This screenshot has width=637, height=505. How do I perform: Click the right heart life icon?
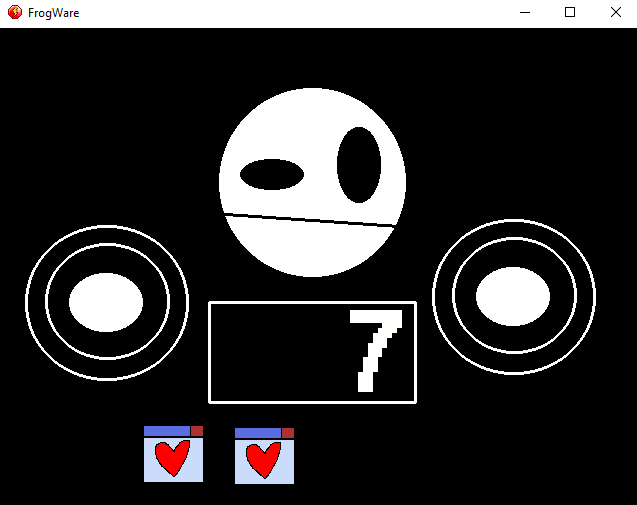(264, 455)
